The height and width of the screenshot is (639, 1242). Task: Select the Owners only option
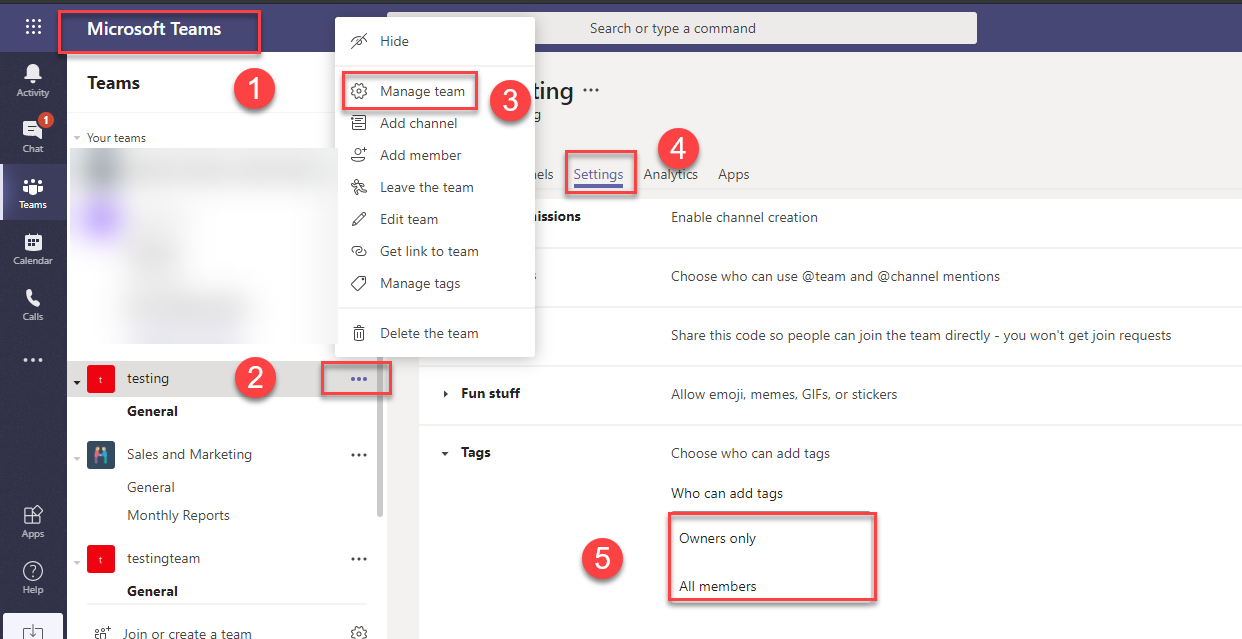click(x=718, y=538)
